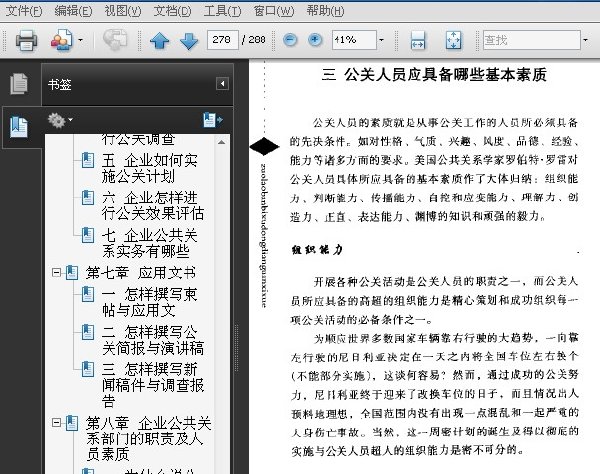Collapse the 第七章 应用文书 tree node

tap(56, 272)
